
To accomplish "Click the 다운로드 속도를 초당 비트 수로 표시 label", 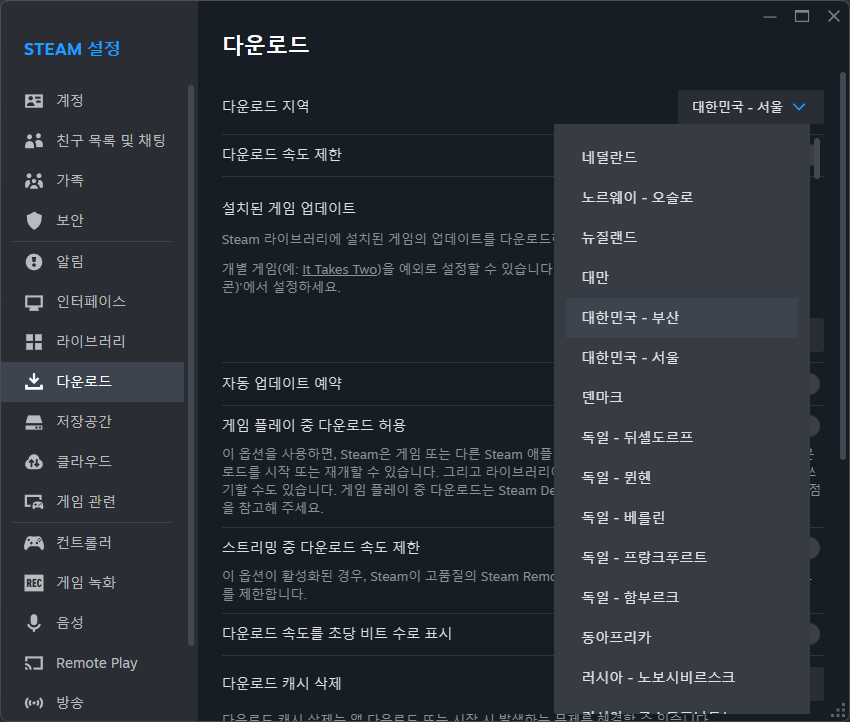I will (337, 634).
